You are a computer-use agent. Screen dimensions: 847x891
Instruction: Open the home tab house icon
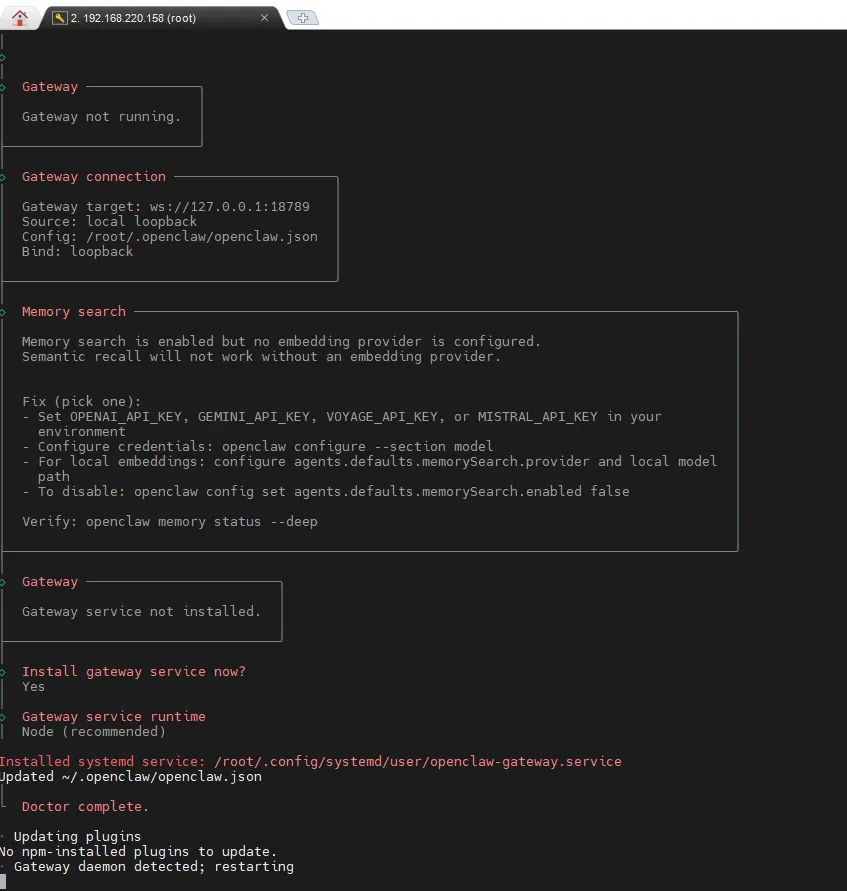coord(19,18)
